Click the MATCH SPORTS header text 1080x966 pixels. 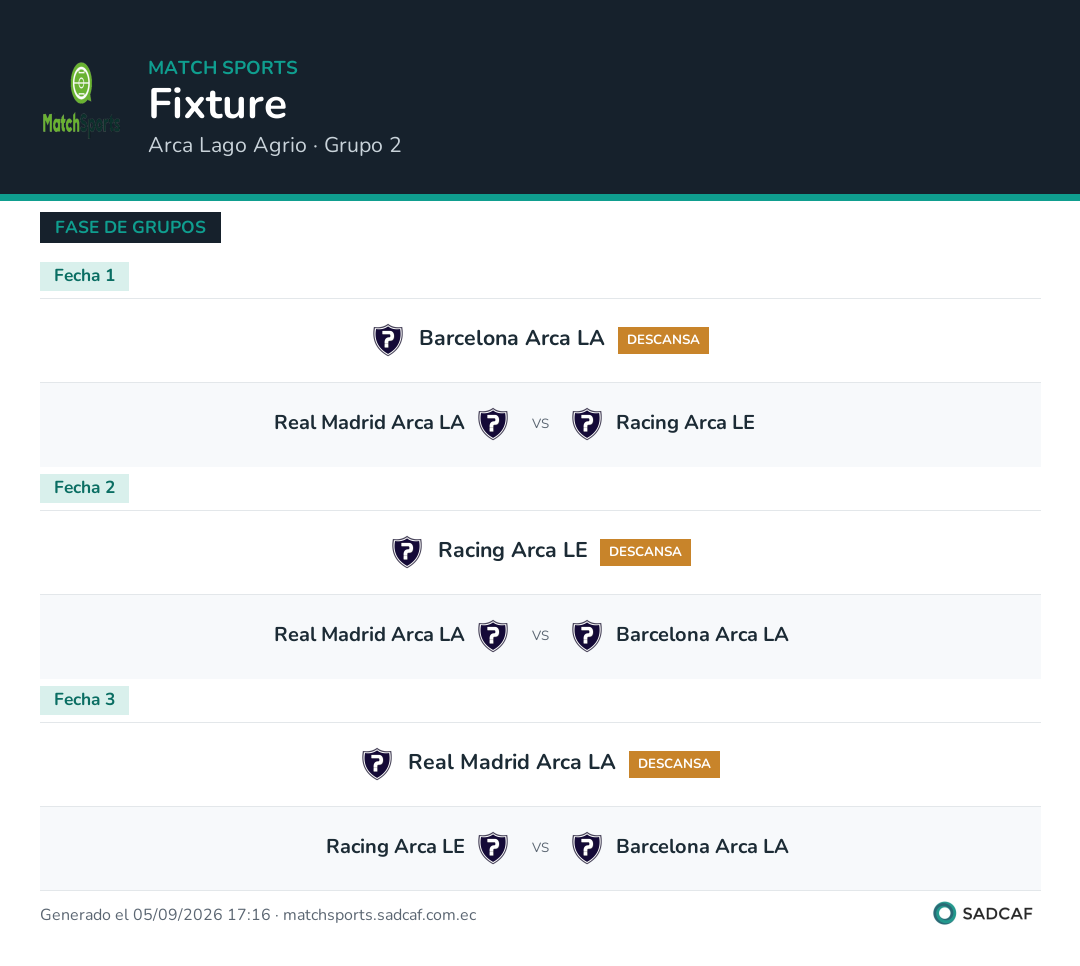click(x=223, y=68)
